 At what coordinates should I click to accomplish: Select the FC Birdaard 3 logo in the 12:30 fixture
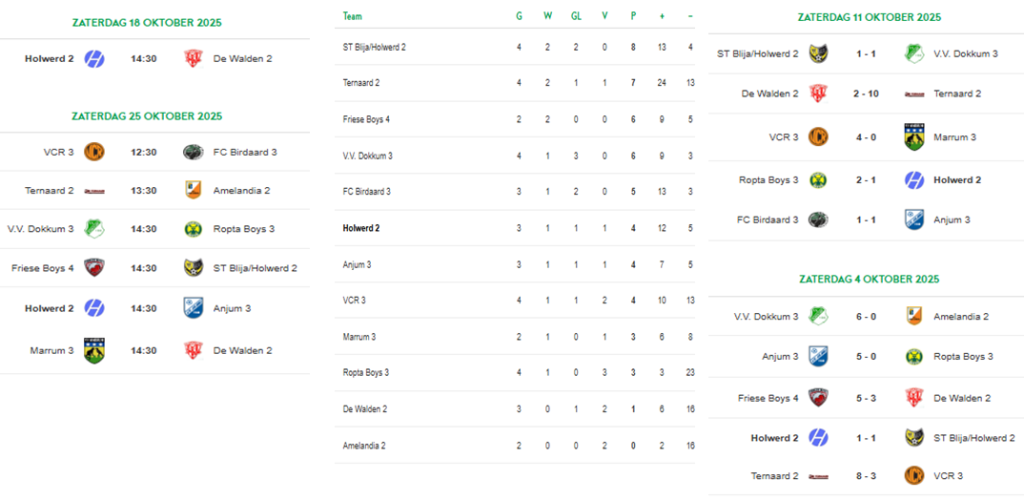point(193,152)
